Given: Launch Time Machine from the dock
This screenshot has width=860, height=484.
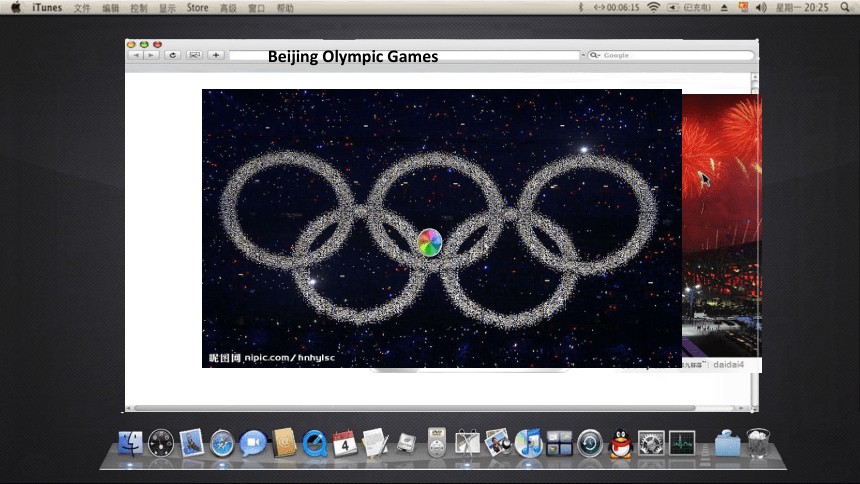Looking at the screenshot, I should point(590,443).
